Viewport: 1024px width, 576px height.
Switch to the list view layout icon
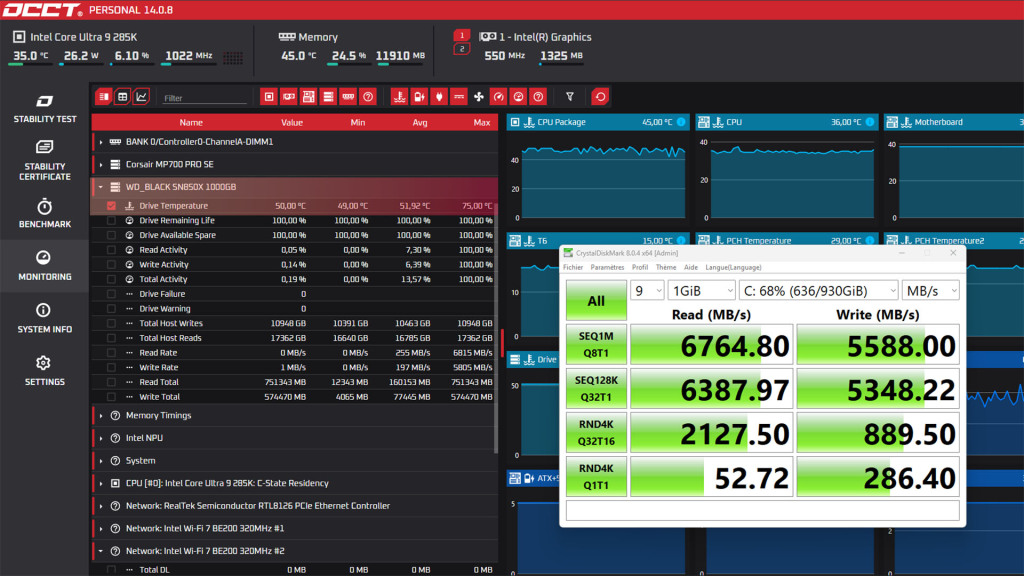tap(104, 97)
